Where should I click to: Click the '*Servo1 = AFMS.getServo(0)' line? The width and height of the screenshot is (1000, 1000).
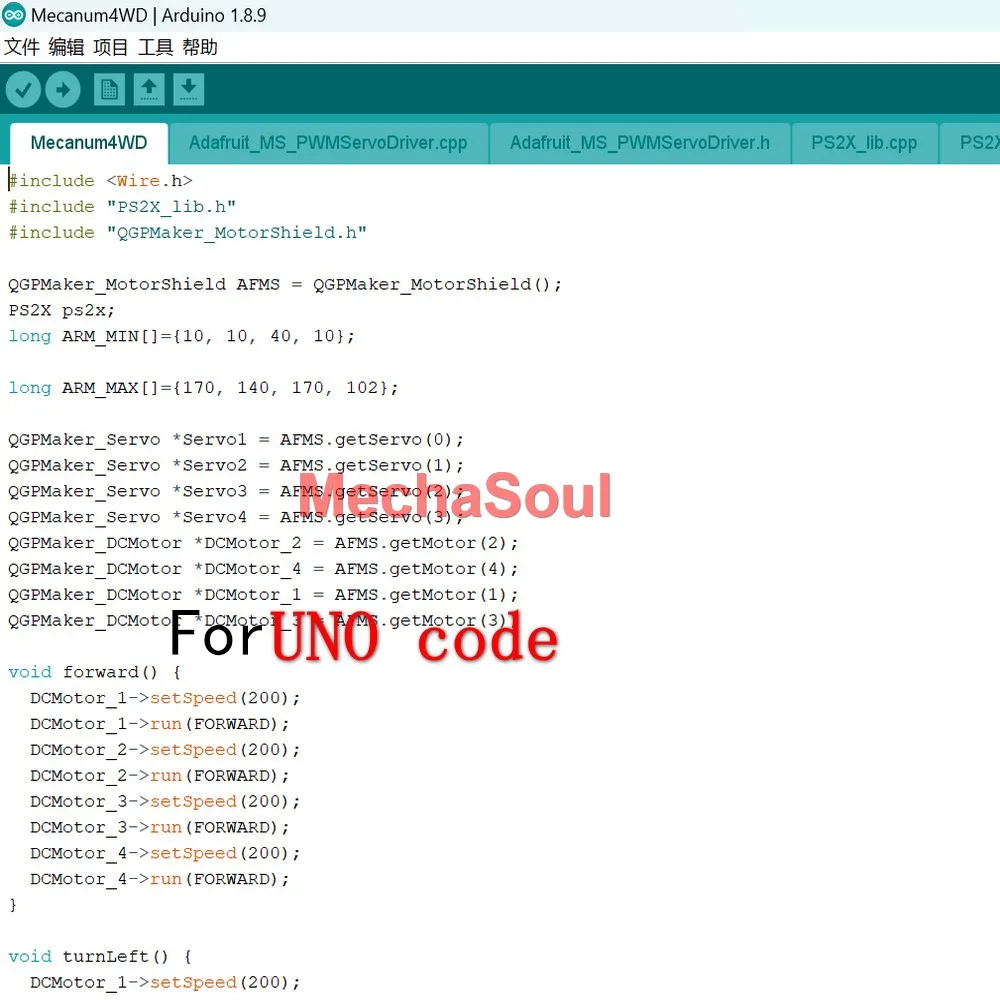[236, 440]
